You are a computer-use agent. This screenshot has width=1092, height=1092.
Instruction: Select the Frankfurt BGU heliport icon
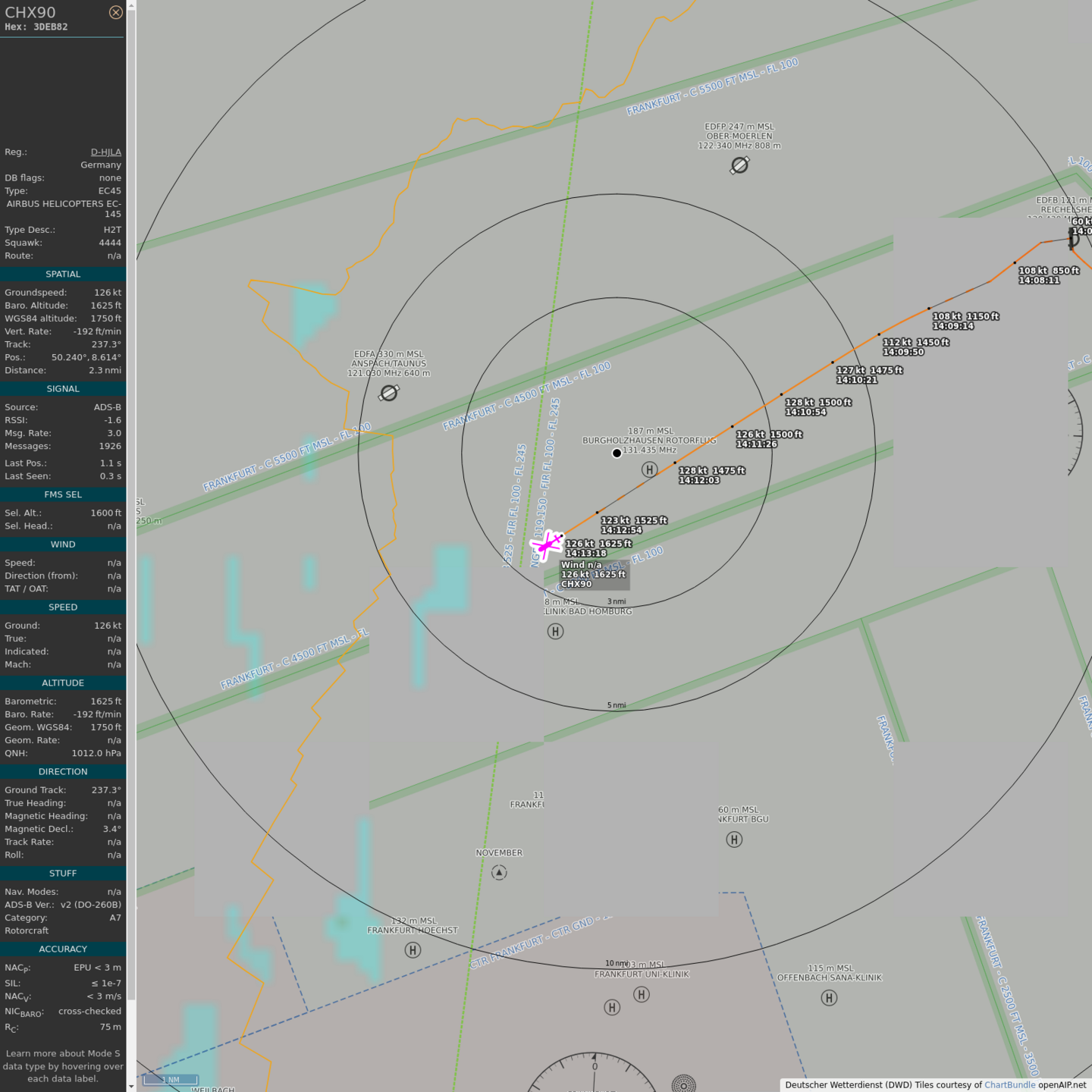click(734, 839)
